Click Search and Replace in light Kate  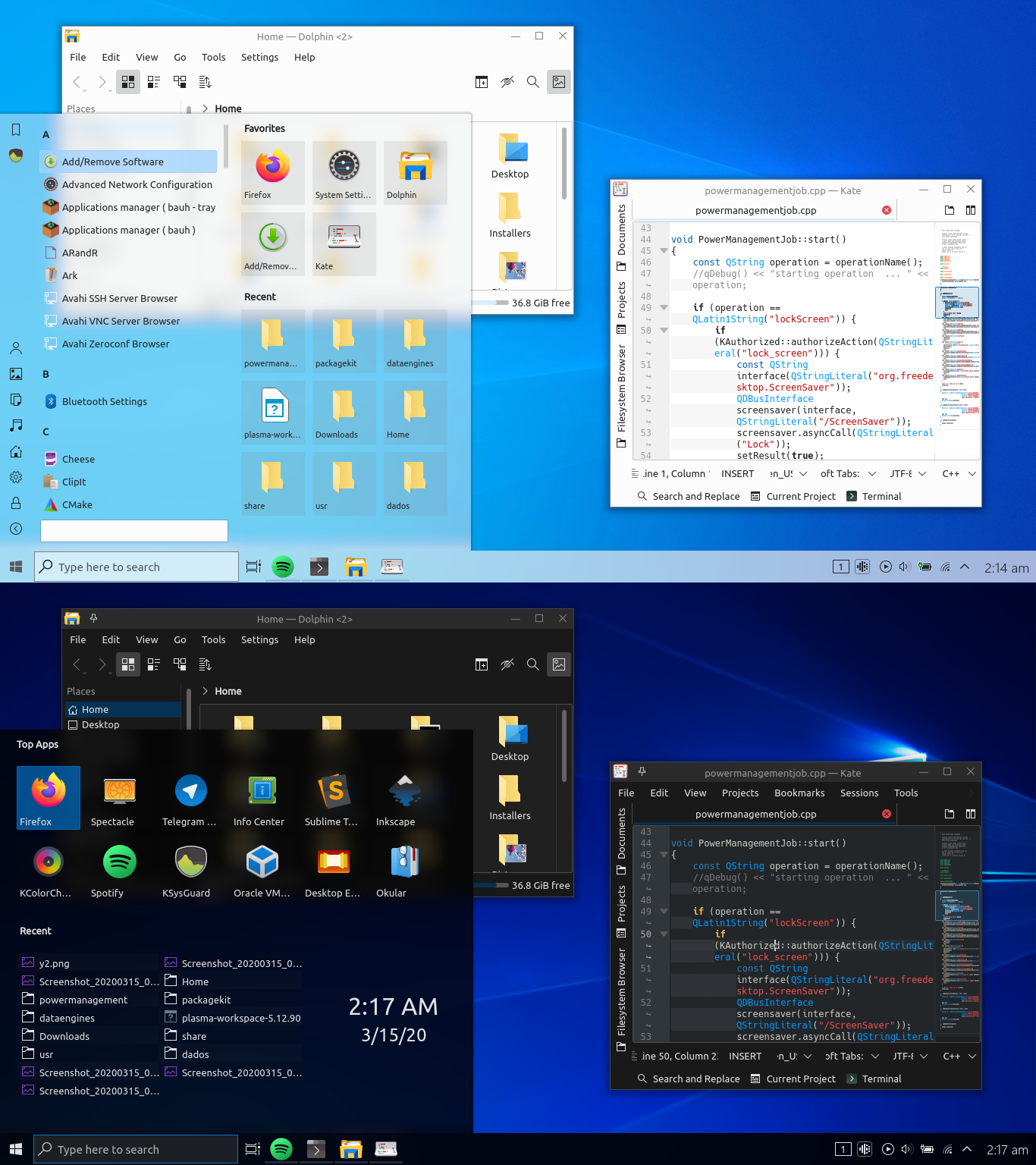tap(689, 496)
